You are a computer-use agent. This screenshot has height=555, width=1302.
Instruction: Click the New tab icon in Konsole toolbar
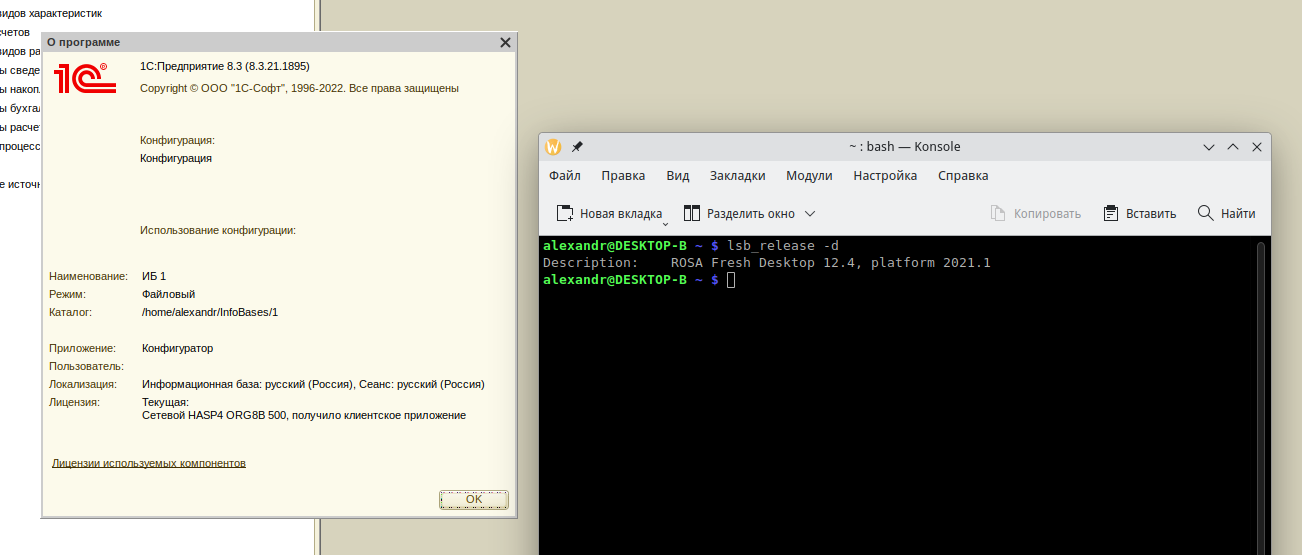[x=564, y=213]
